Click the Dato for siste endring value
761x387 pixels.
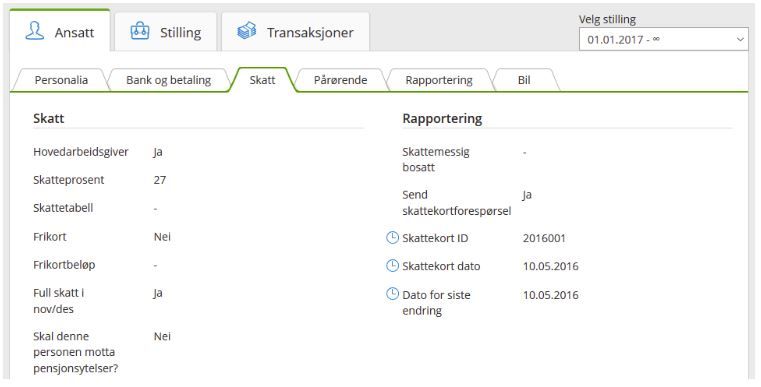551,295
